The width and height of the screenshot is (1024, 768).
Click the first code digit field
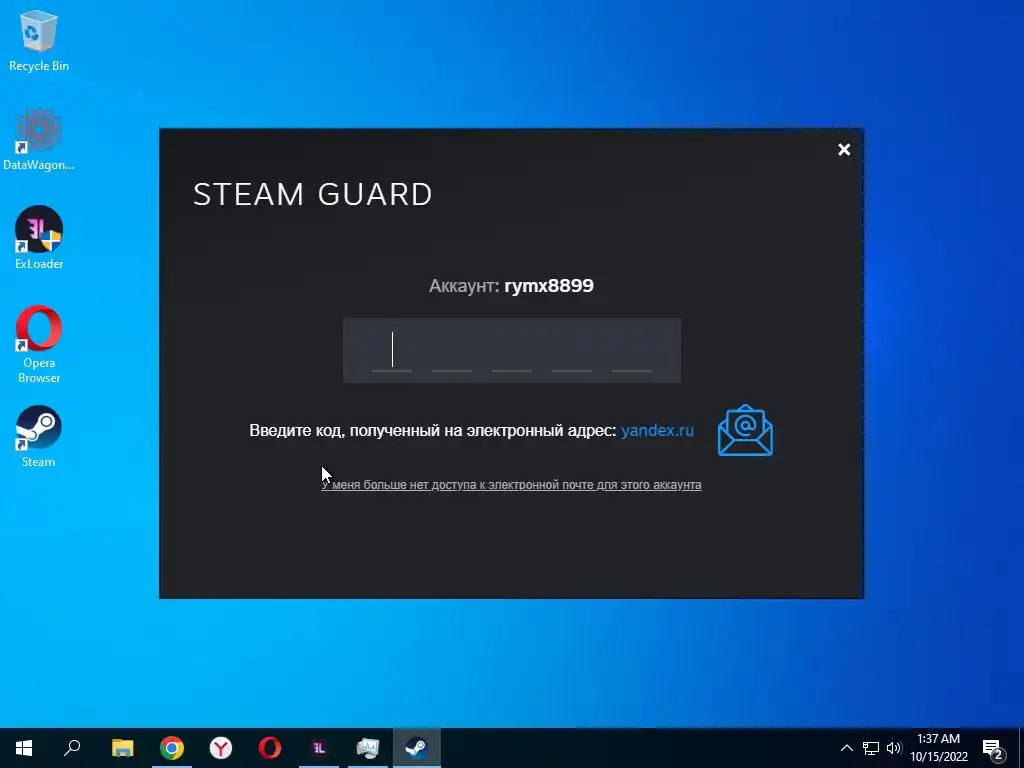pyautogui.click(x=392, y=351)
